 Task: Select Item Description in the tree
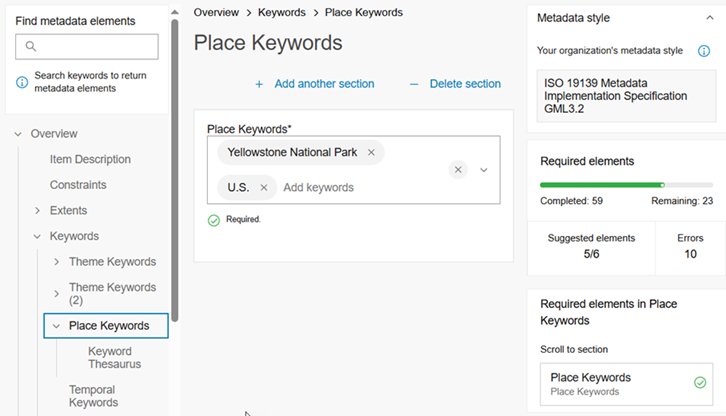90,160
